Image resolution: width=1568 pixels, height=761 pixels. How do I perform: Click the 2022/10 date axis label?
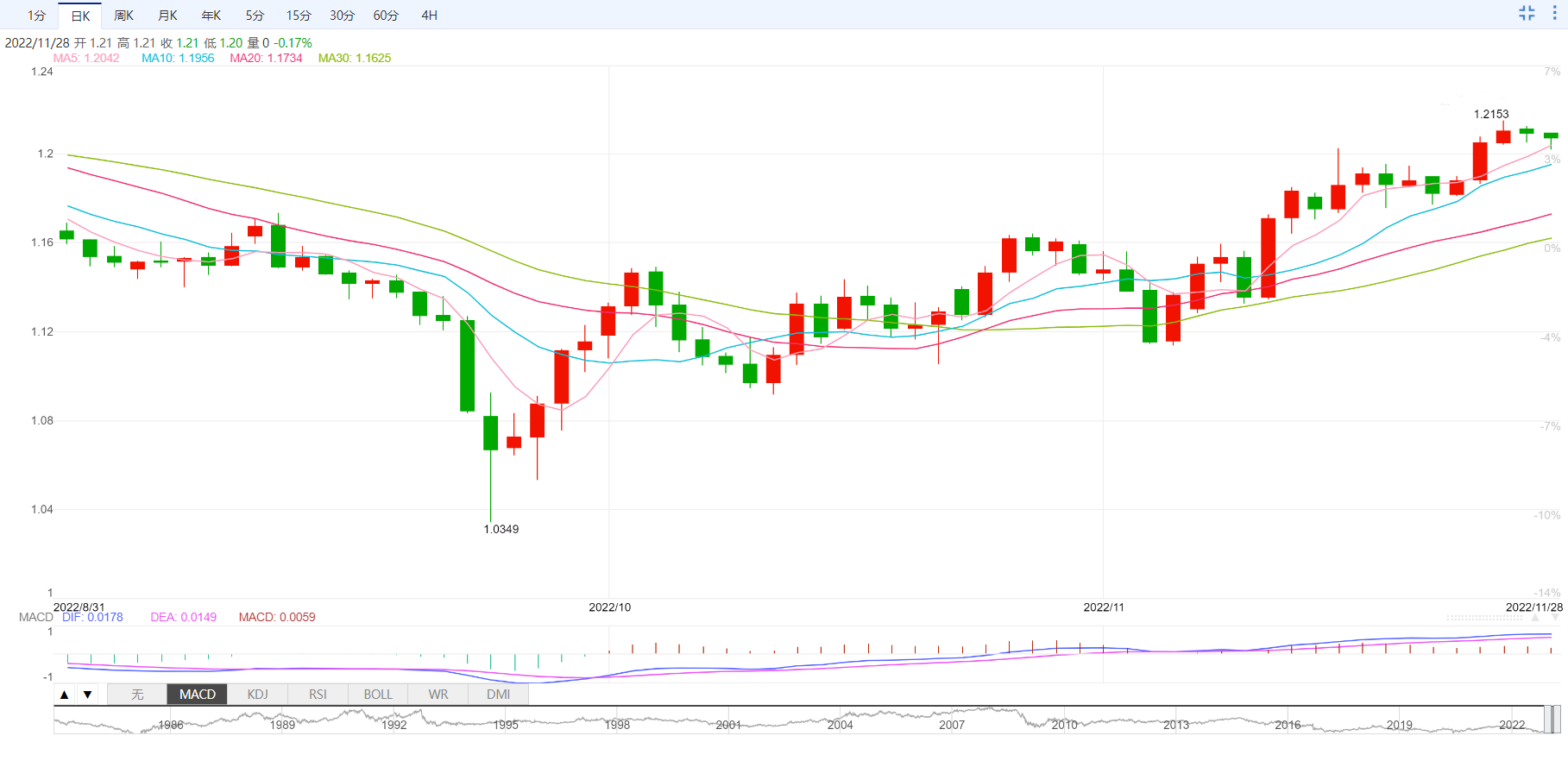point(609,607)
